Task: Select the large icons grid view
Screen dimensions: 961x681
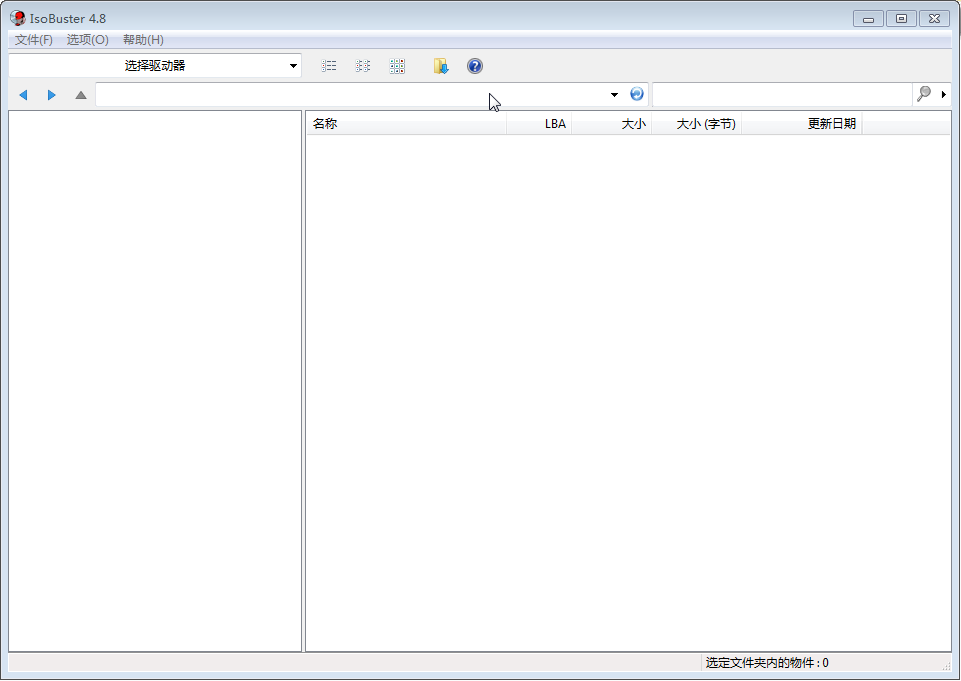Action: pyautogui.click(x=397, y=66)
